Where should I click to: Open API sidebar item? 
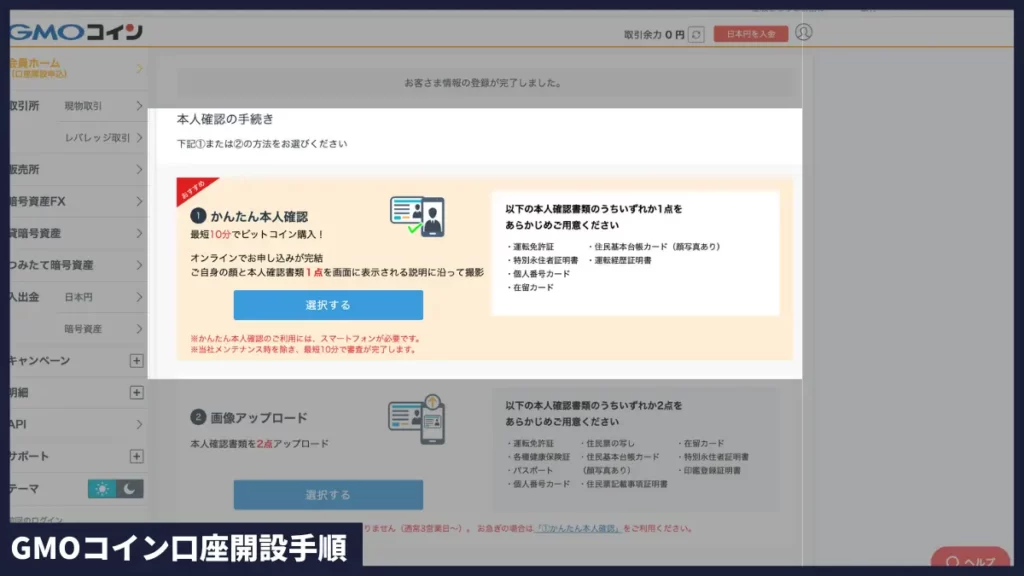tap(18, 424)
